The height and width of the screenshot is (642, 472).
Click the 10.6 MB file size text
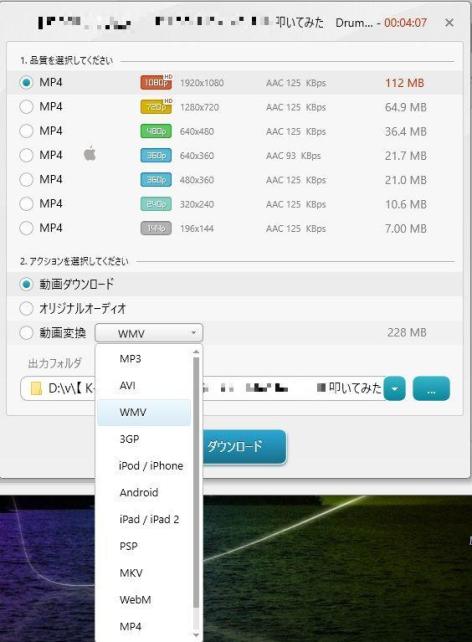pos(406,204)
